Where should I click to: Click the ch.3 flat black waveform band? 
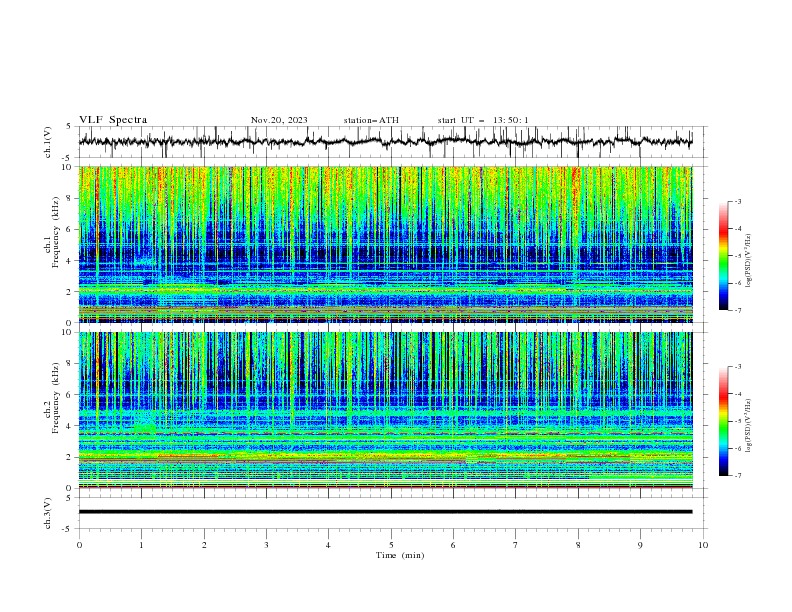385,512
